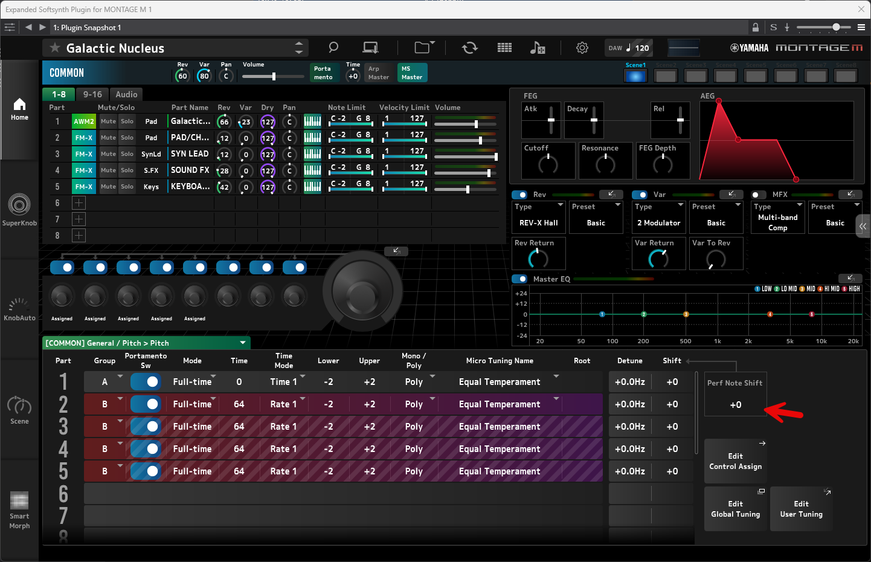Enable the MFX effect switch
Screen dimensions: 871x562
tap(758, 195)
